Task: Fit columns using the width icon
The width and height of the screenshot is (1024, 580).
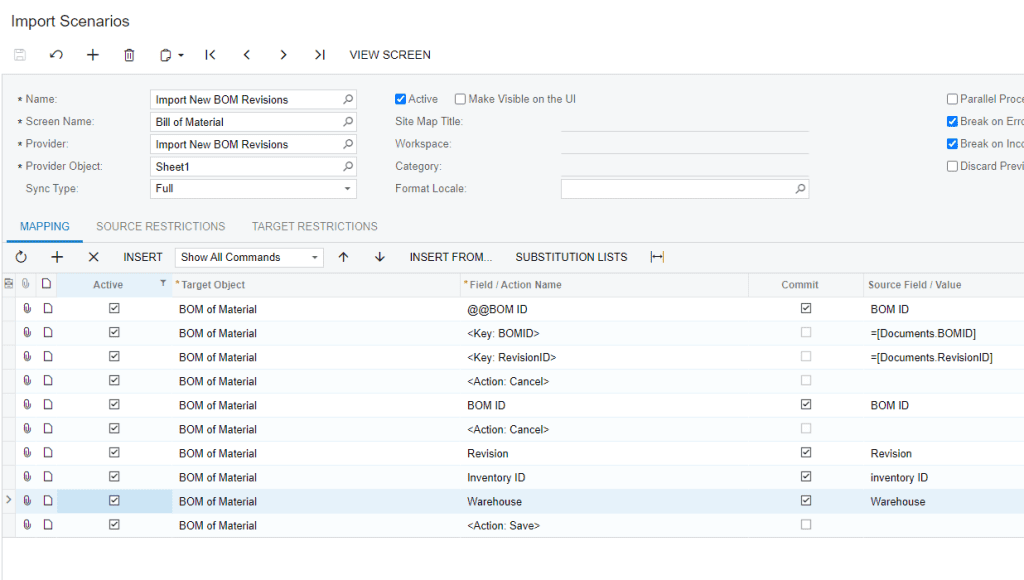Action: [x=656, y=257]
